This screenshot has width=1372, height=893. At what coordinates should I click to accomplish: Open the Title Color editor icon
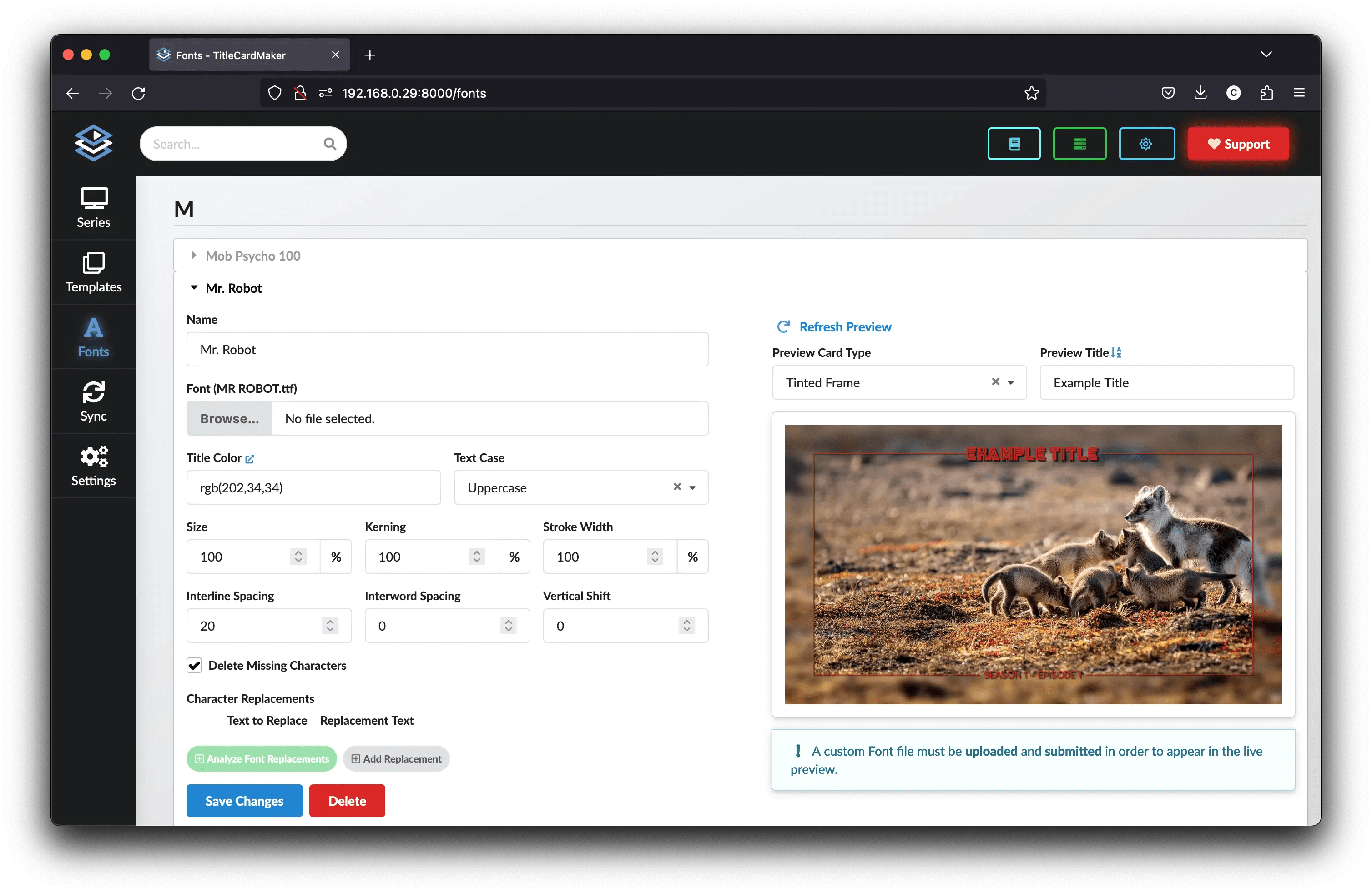250,459
